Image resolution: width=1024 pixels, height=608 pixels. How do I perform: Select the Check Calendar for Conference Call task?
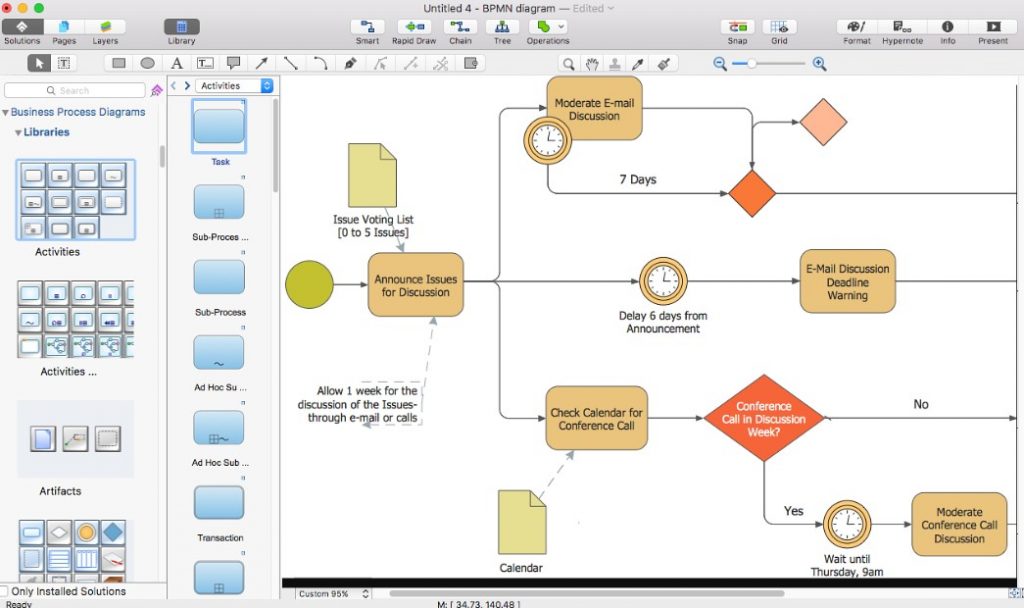tap(596, 418)
